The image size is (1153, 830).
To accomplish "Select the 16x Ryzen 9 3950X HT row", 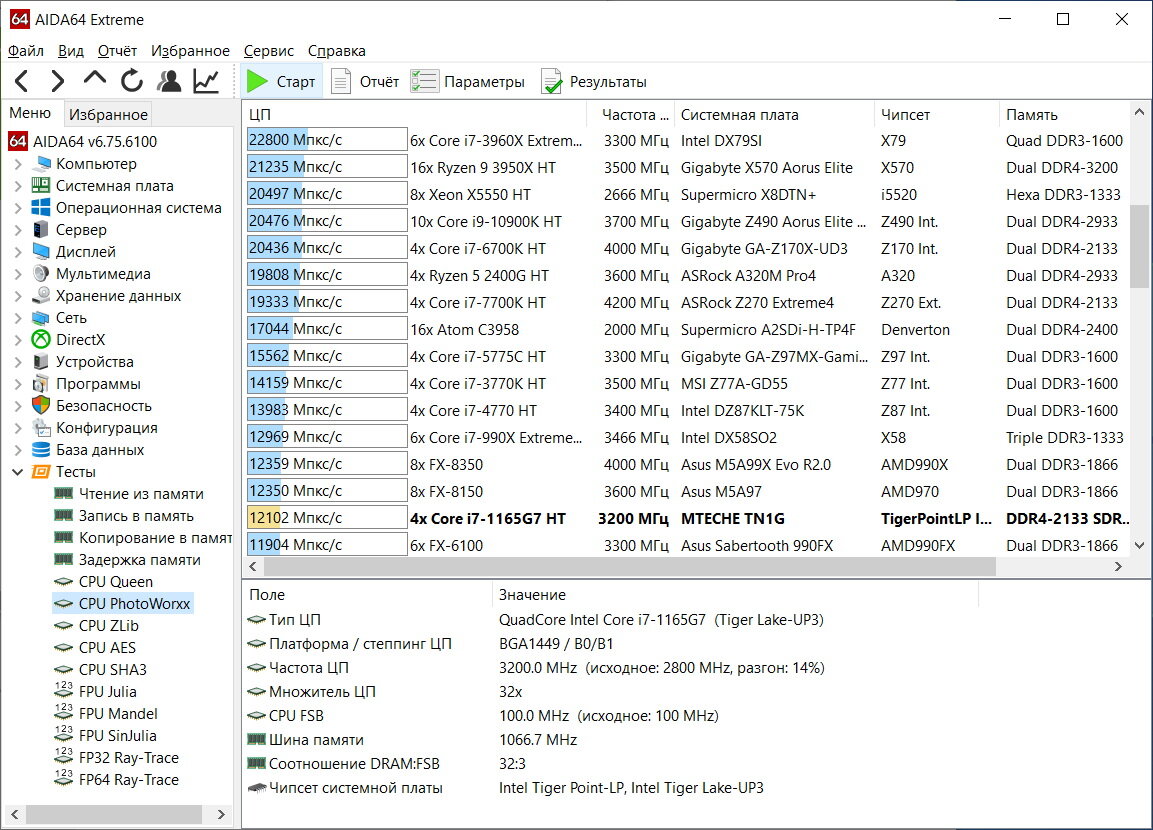I will pyautogui.click(x=688, y=168).
